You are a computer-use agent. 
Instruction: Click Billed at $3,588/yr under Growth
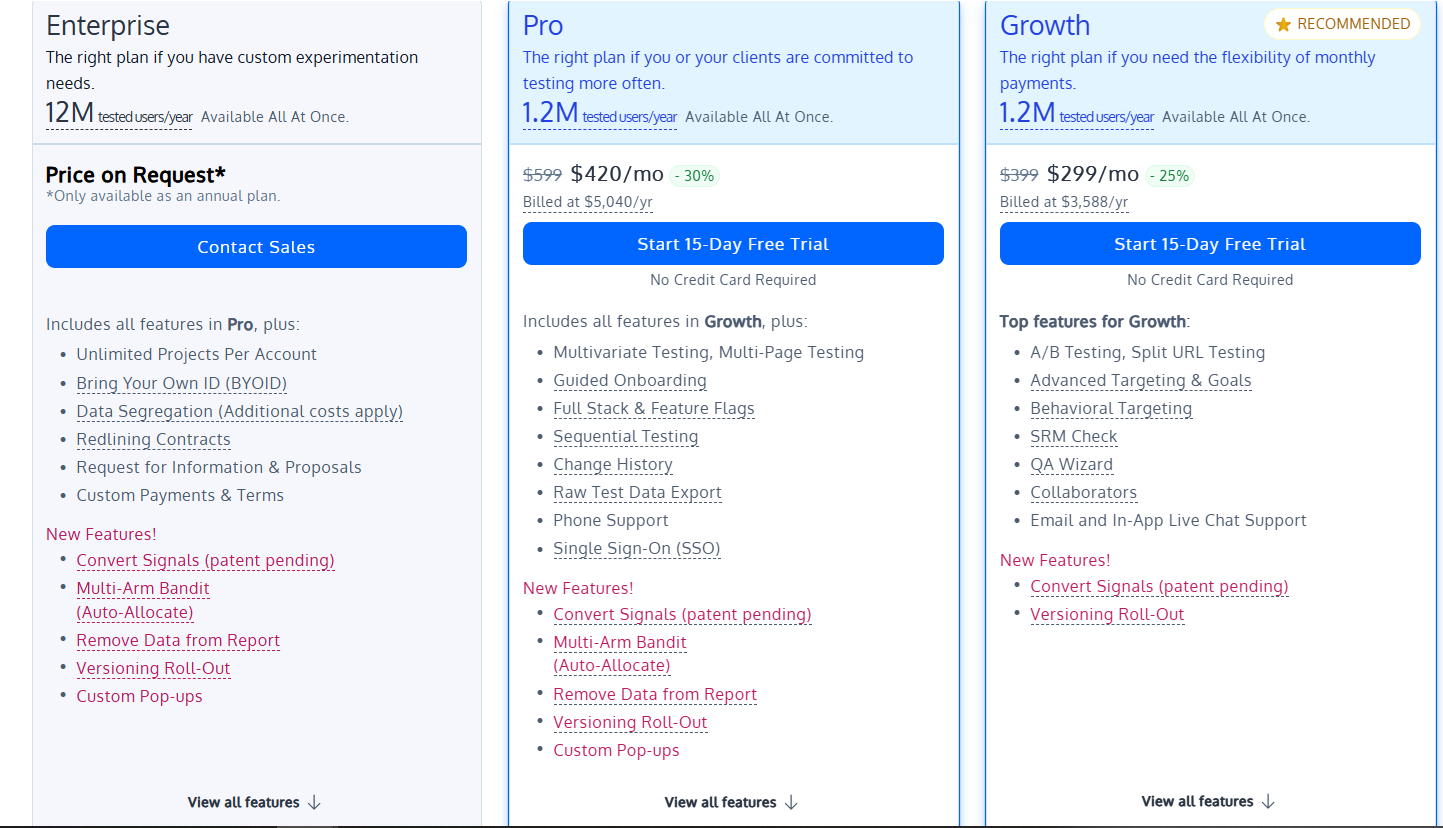[x=1063, y=202]
